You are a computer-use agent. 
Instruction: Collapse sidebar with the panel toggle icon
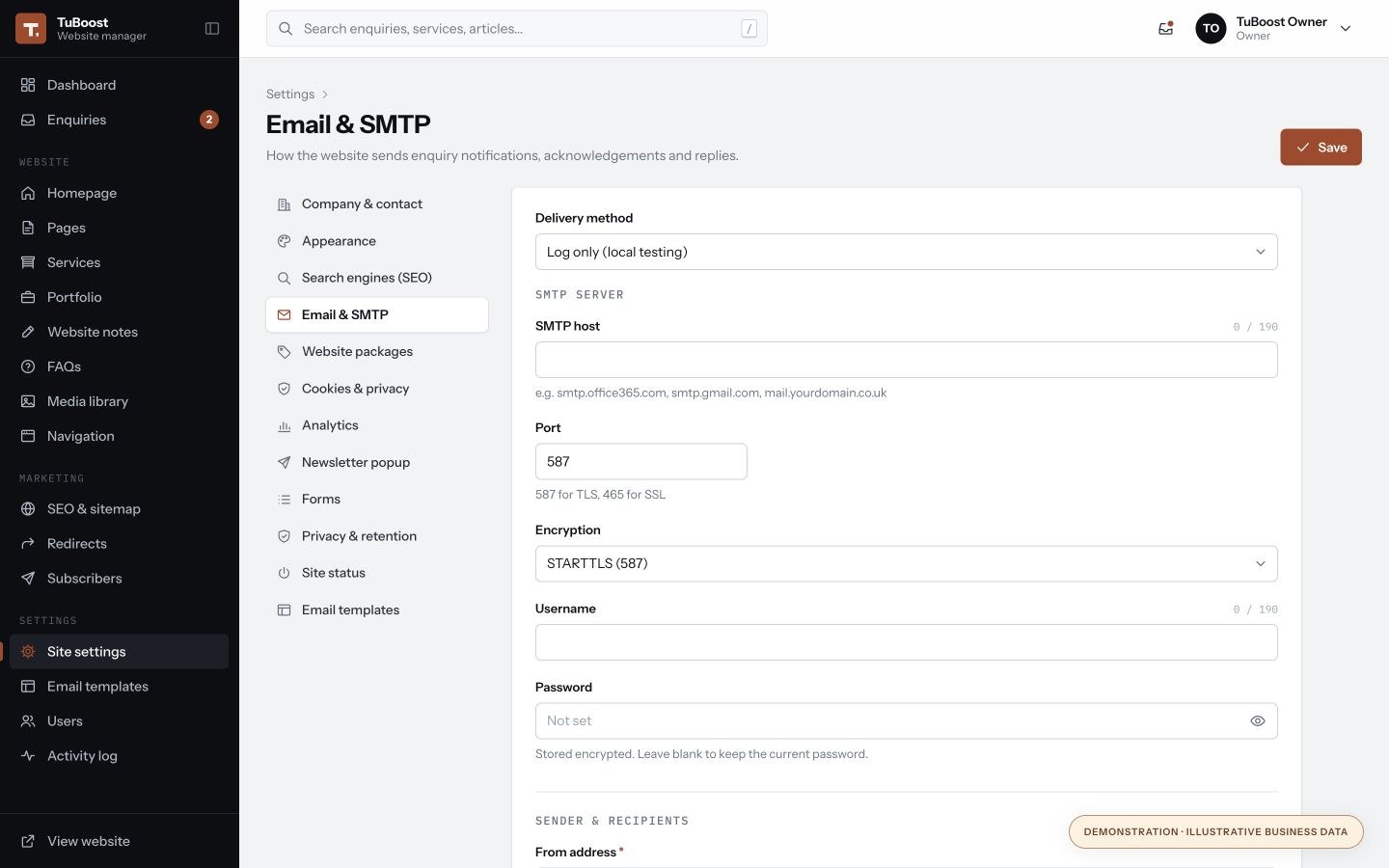click(x=212, y=29)
